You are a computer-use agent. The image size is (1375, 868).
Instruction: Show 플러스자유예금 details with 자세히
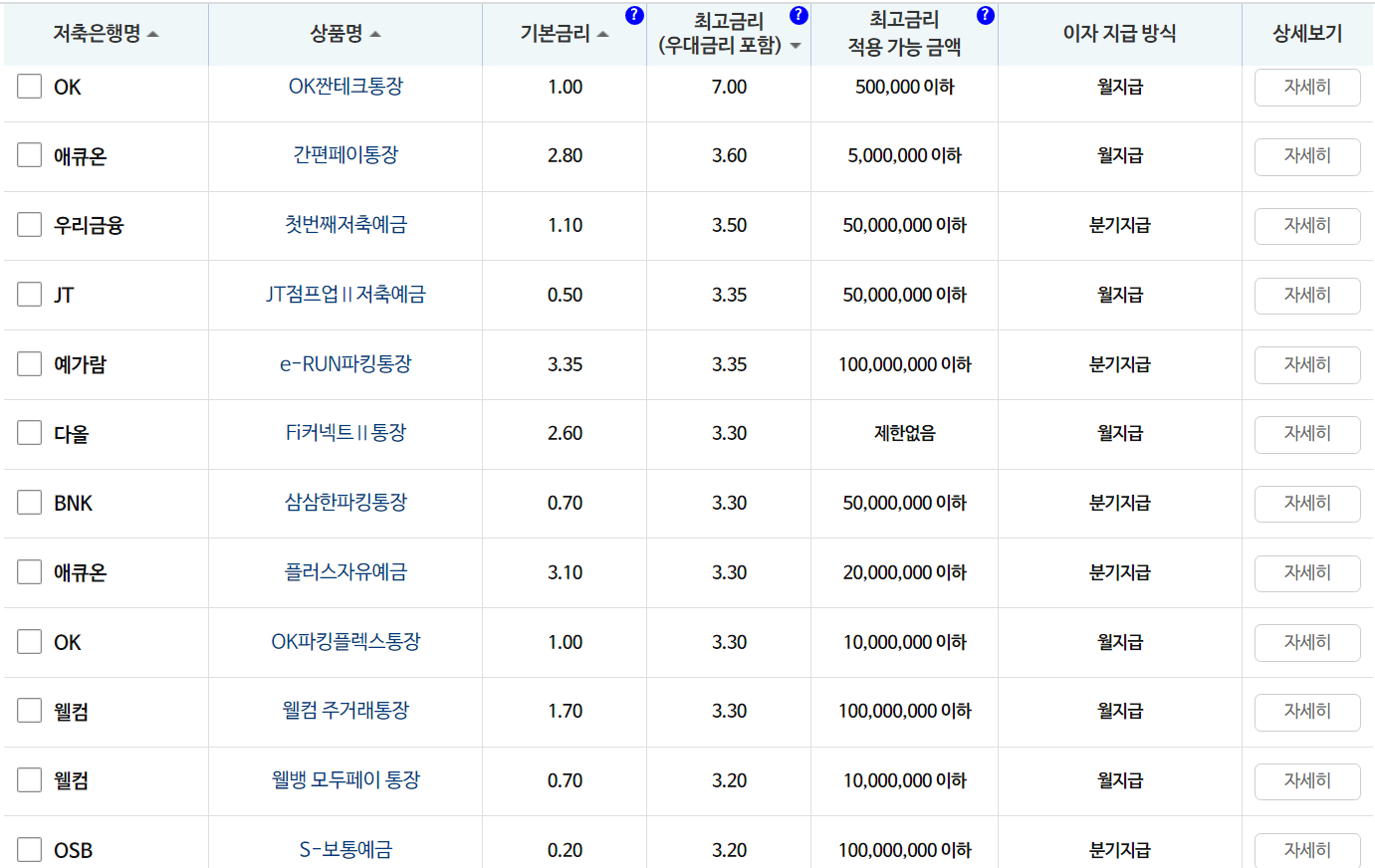tap(1307, 573)
